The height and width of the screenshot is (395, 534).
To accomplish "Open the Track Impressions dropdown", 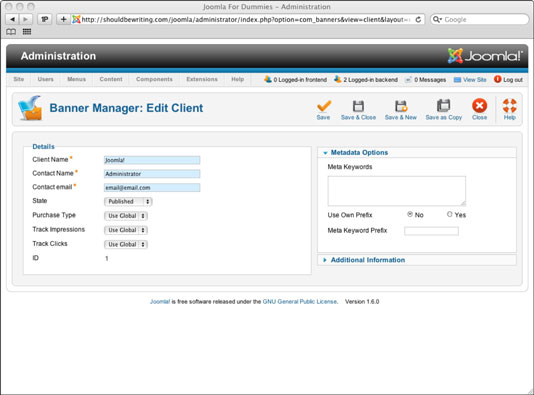I will pos(126,230).
